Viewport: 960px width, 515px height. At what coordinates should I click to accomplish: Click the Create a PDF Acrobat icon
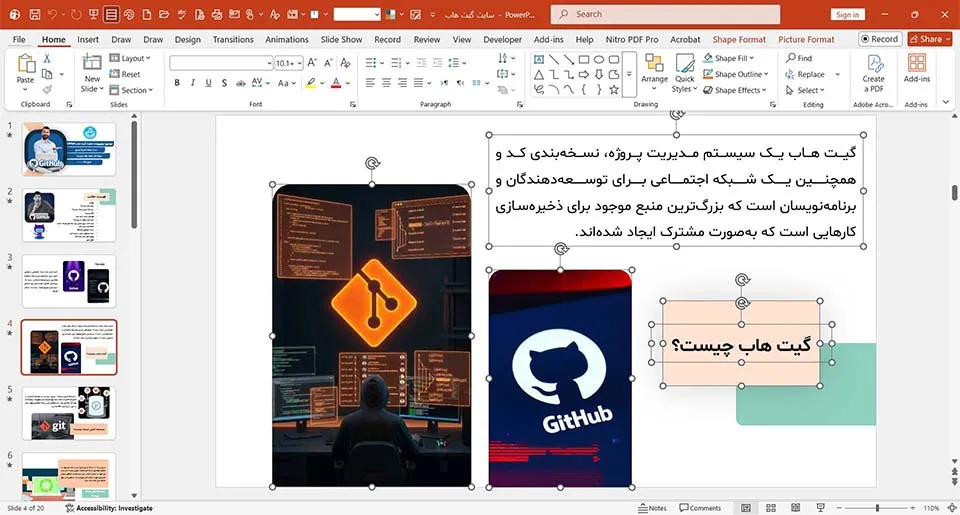[x=874, y=63]
